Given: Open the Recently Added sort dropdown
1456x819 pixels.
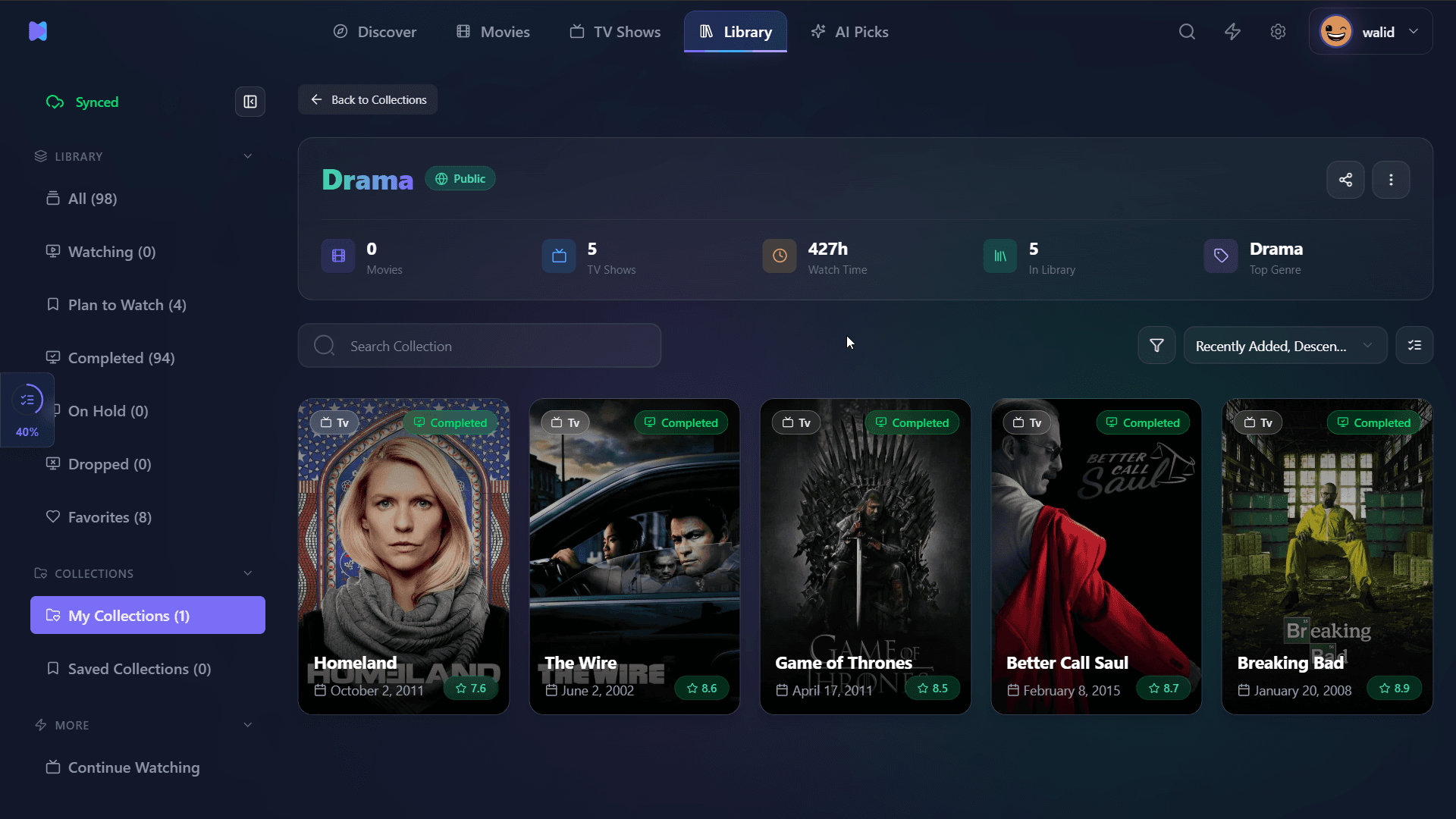Looking at the screenshot, I should click(1285, 346).
